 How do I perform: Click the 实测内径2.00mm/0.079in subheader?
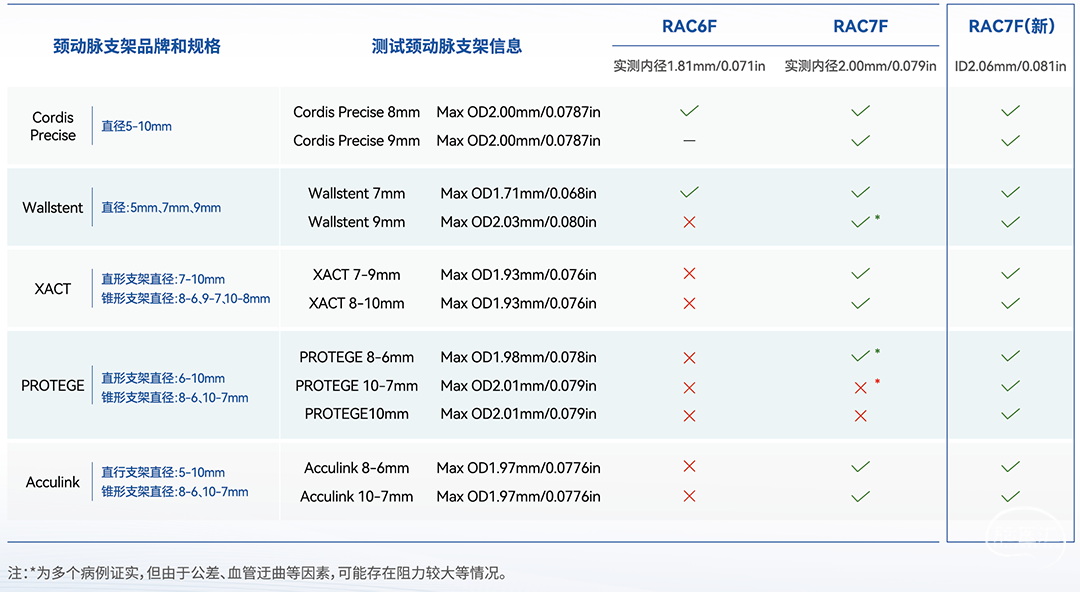pyautogui.click(x=860, y=66)
